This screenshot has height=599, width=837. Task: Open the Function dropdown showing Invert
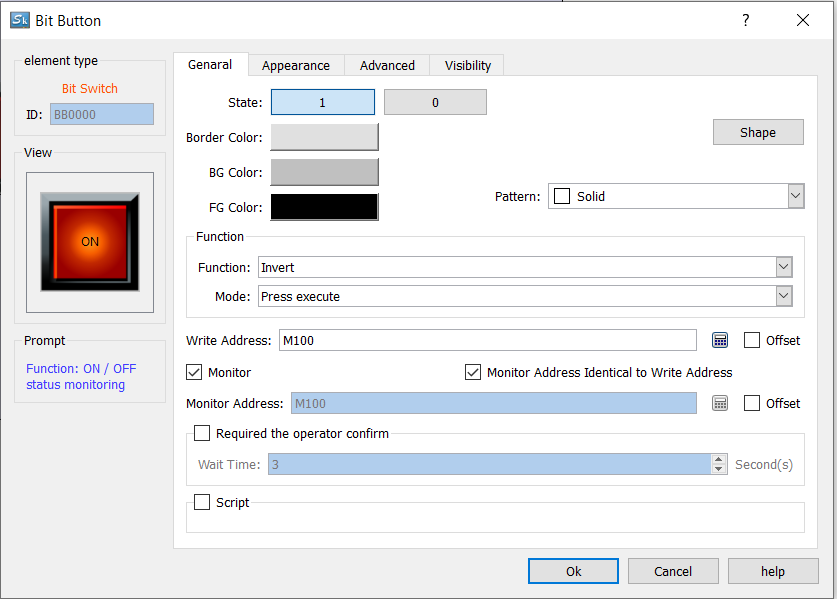coord(784,267)
